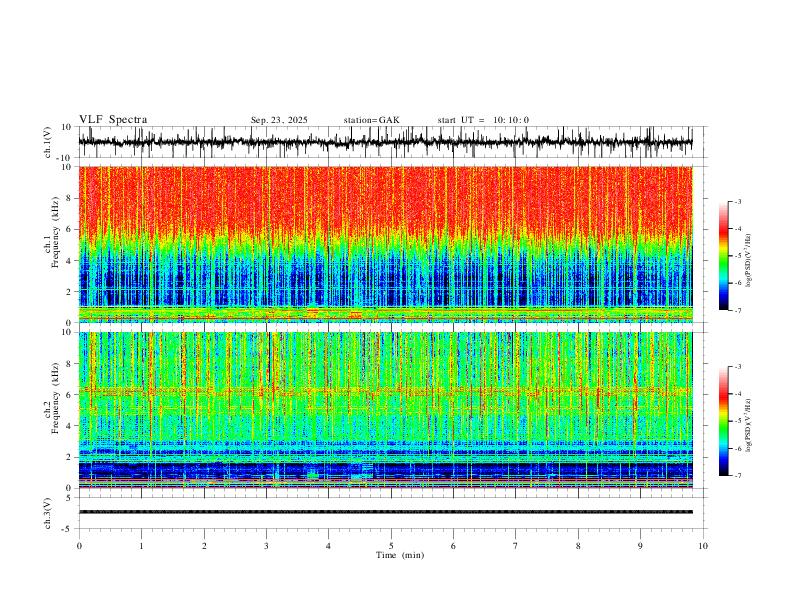Viewport: 792px width, 612px height.
Task: Click the "6" kHz tick on ch.2 axis
Action: coord(70,395)
